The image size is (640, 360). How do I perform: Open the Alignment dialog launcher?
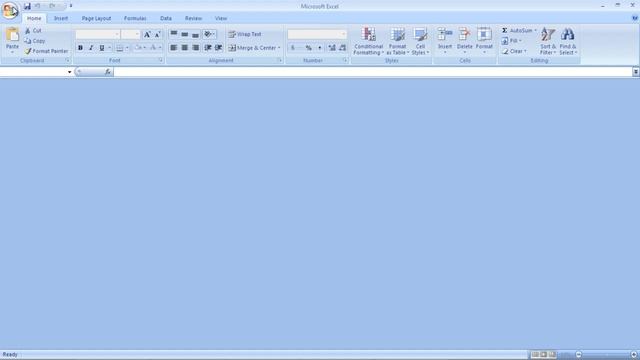click(x=280, y=60)
